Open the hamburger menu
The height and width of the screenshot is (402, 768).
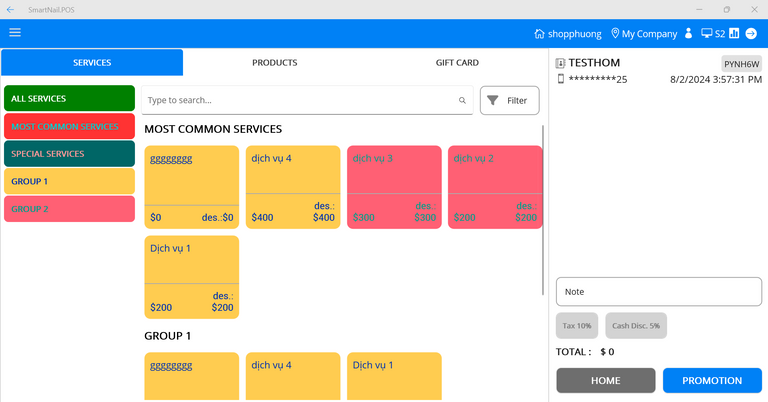(15, 33)
